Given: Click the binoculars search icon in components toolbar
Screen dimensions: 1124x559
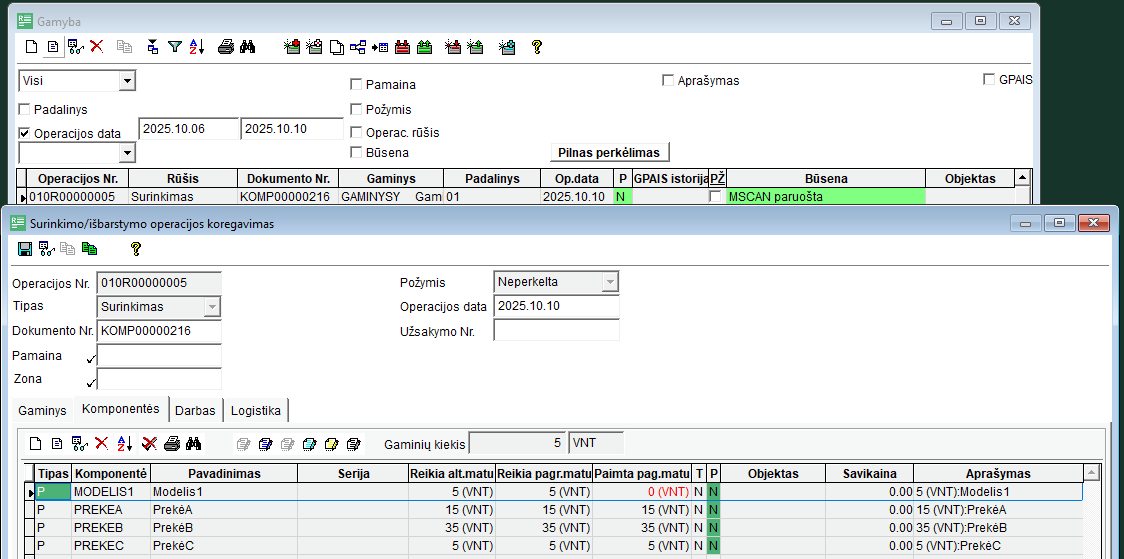Looking at the screenshot, I should [194, 443].
